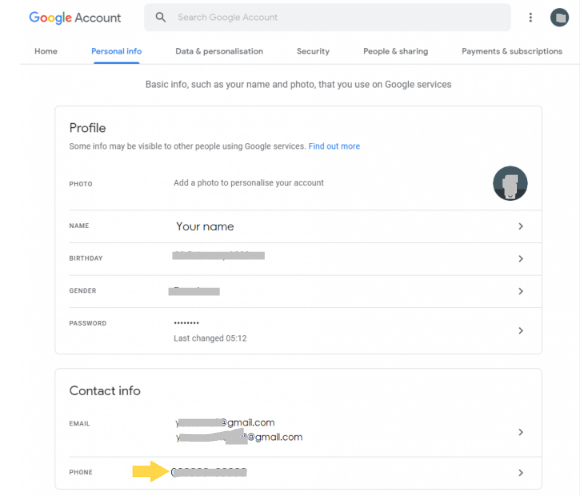The image size is (582, 502).
Task: Click the redacted gender value
Action: [194, 291]
